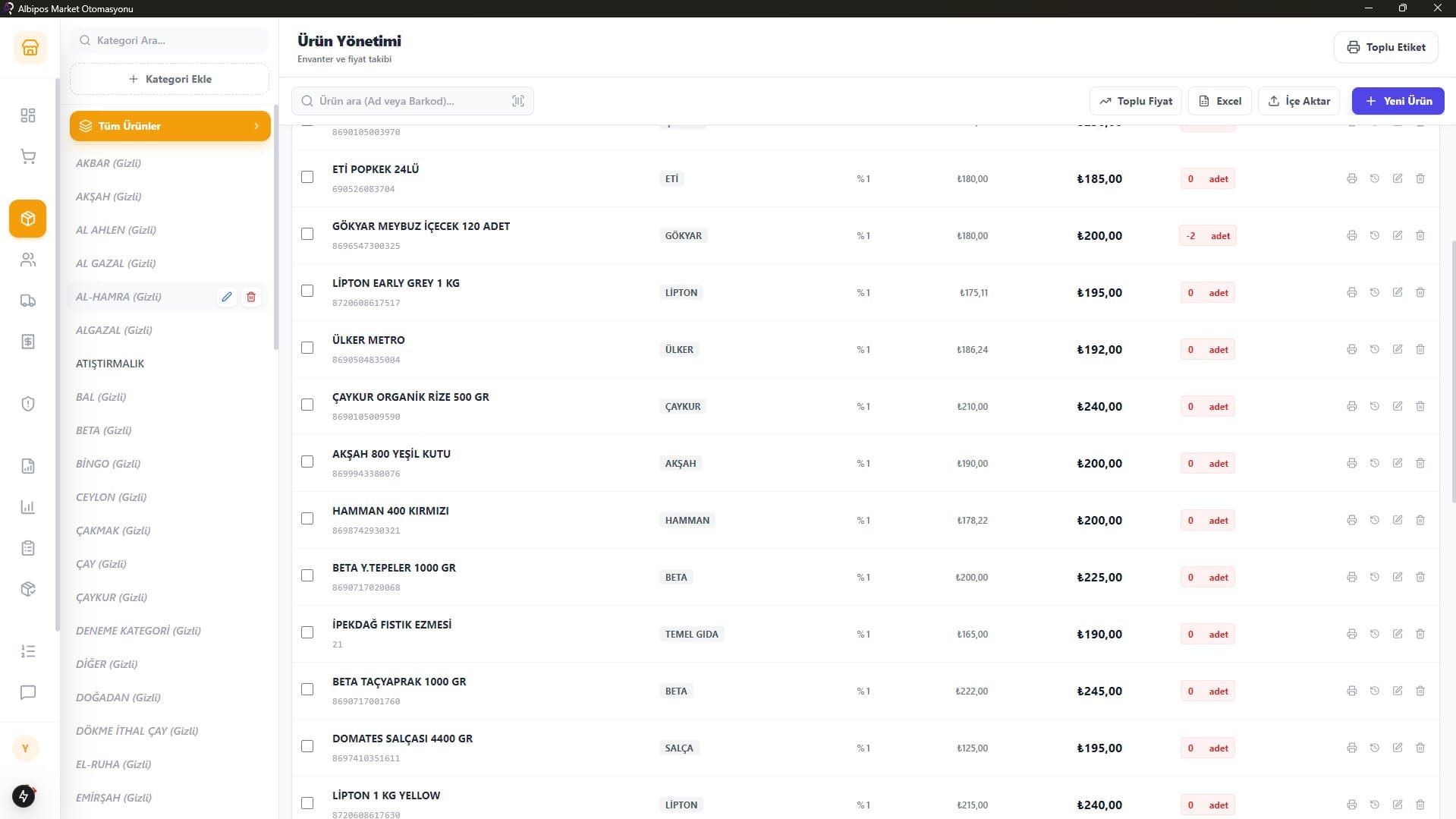The image size is (1456, 819).
Task: Open the customers sidebar icon
Action: point(28,260)
